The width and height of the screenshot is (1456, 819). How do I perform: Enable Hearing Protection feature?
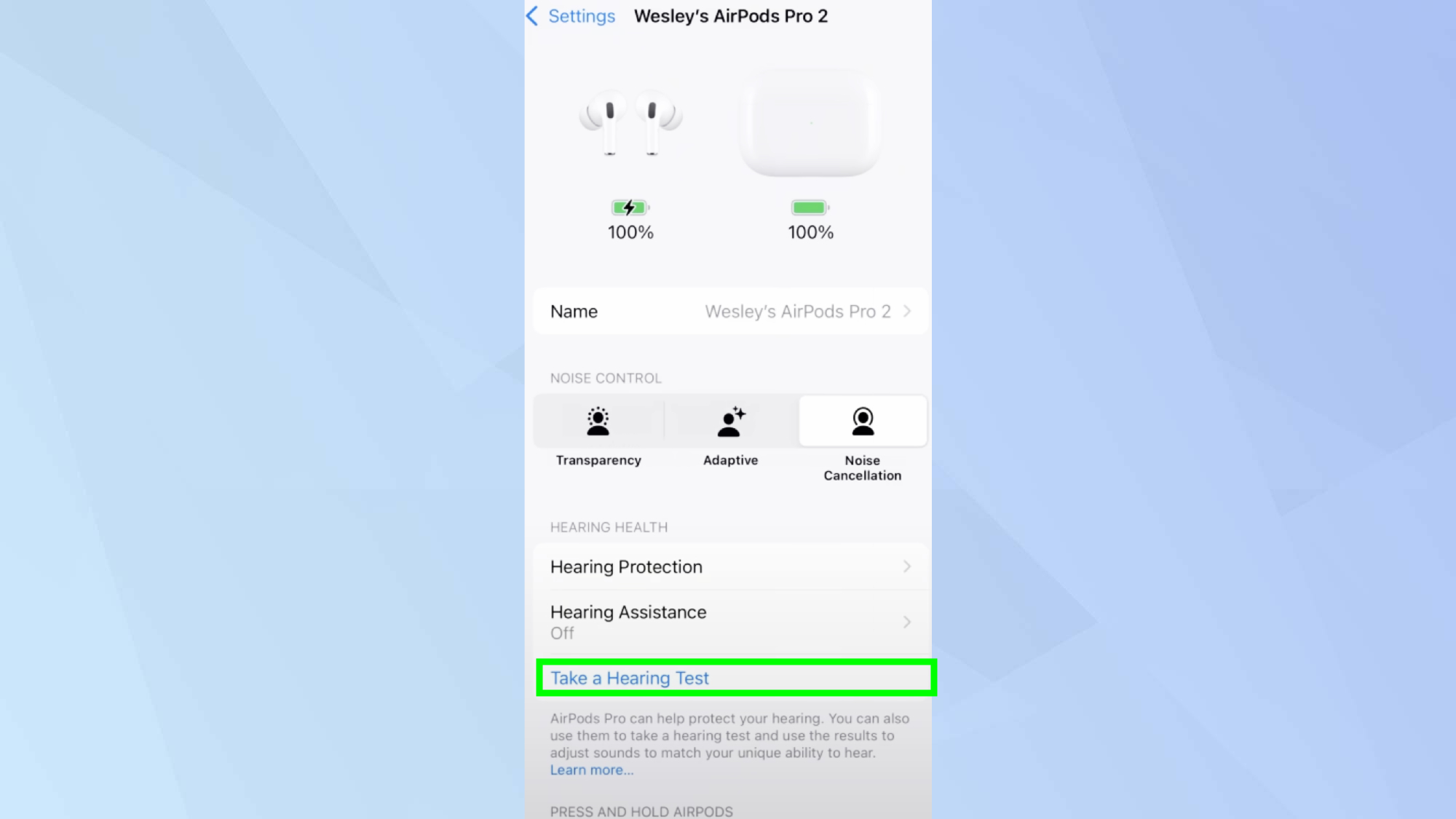[x=728, y=566]
